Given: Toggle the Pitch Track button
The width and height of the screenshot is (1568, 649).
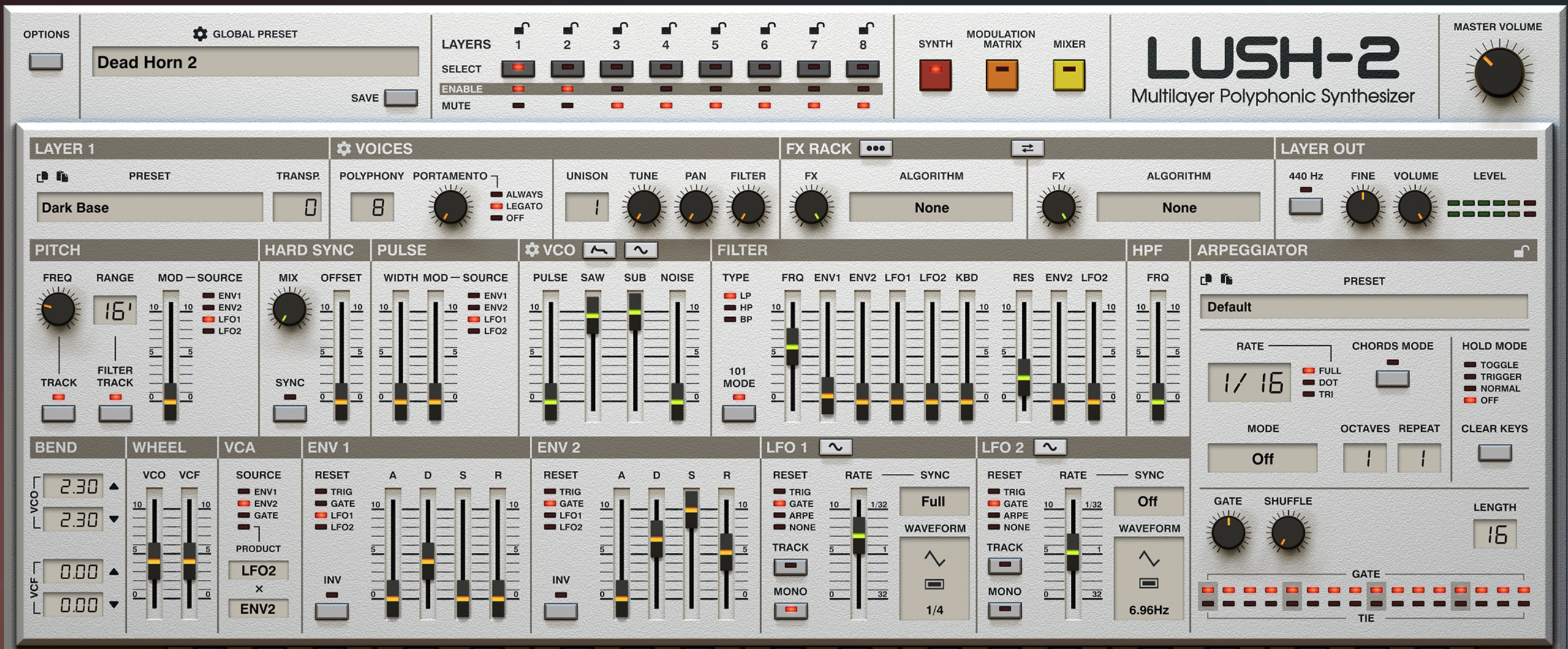Looking at the screenshot, I should pos(58,413).
